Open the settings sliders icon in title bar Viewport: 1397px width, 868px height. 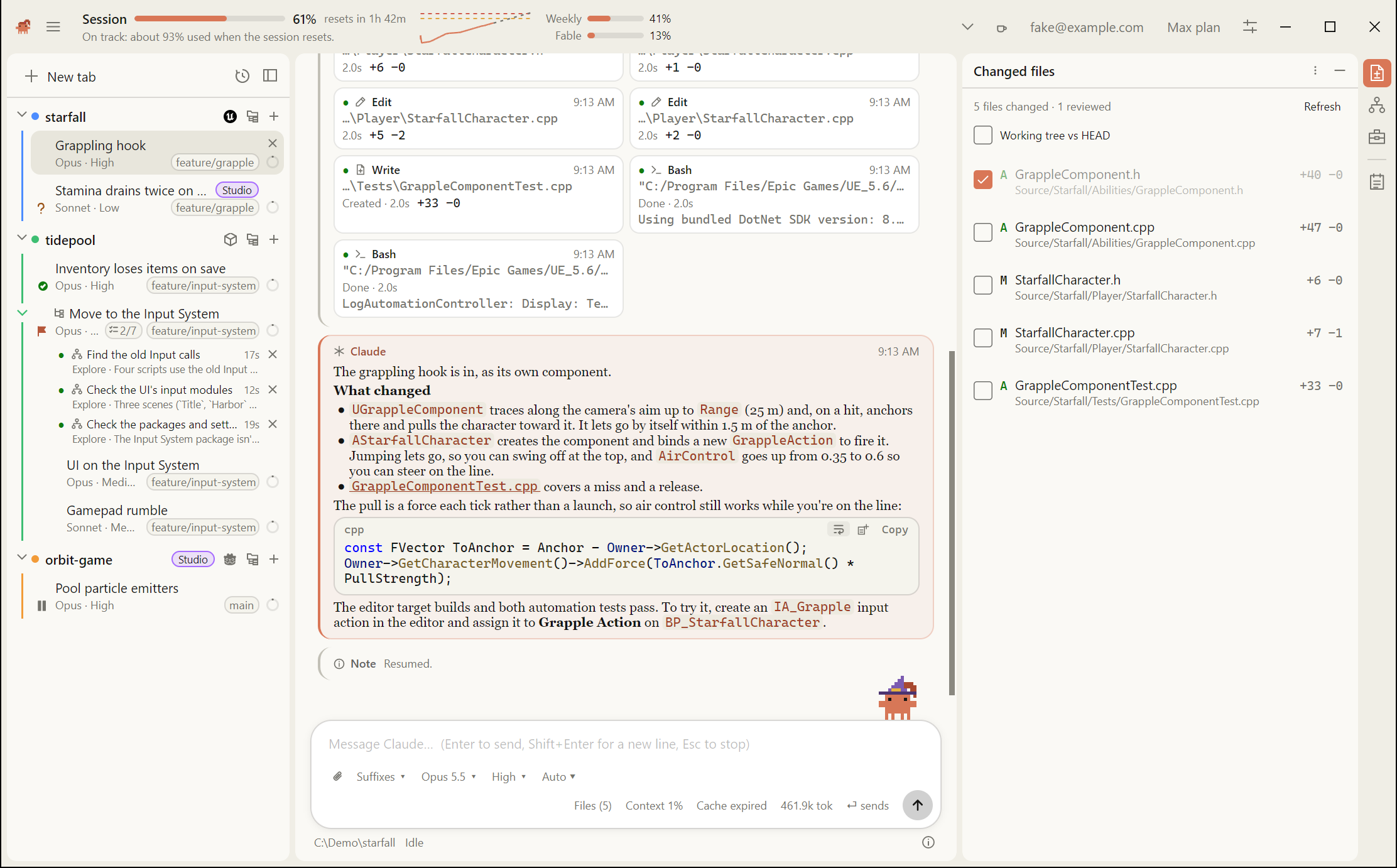1250,27
